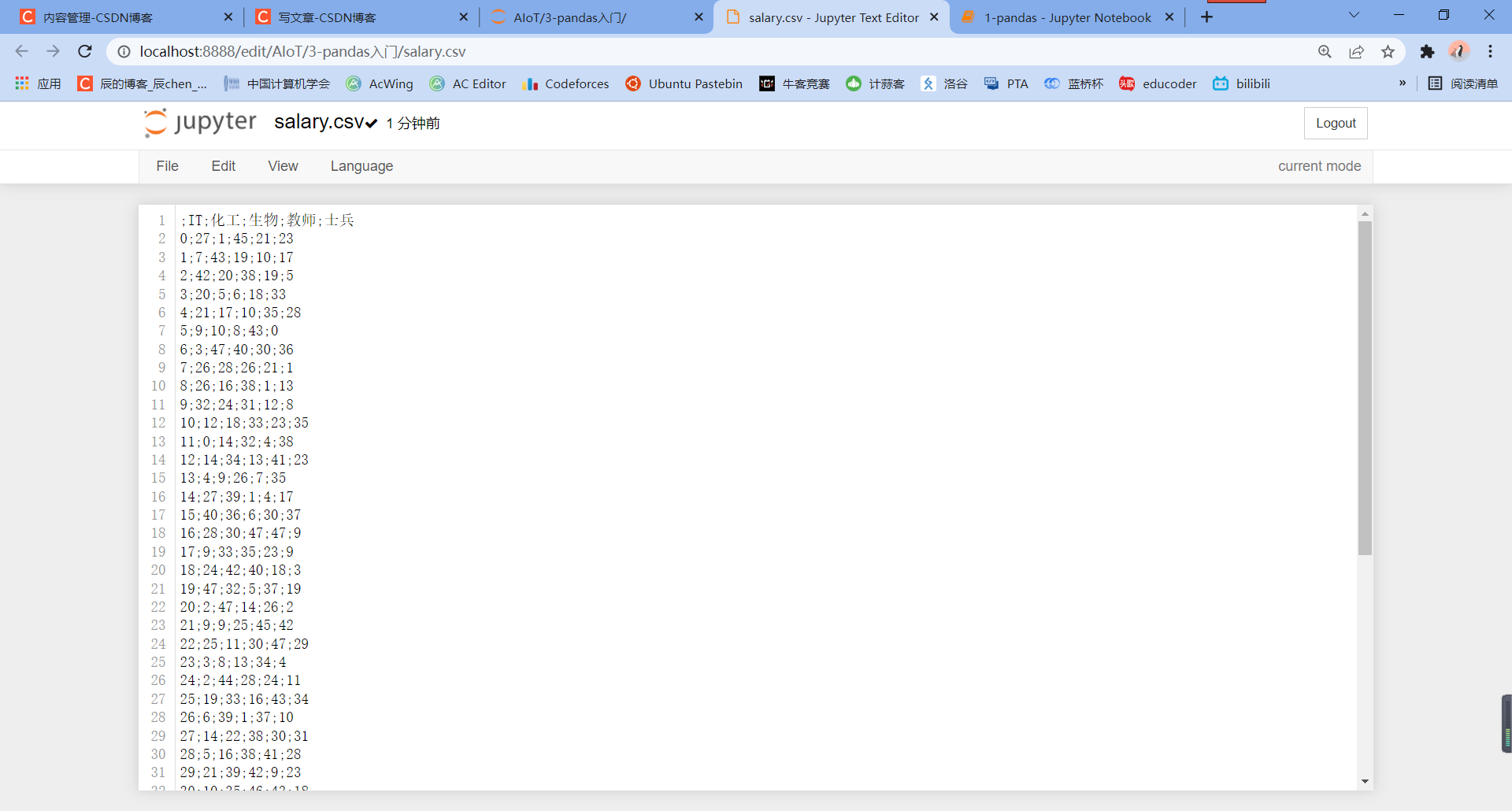Image resolution: width=1512 pixels, height=811 pixels.
Task: Open the Extensions puzzle icon
Action: 1427,51
